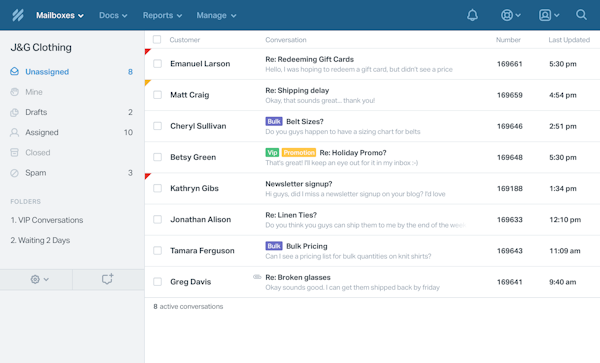Screen dimensions: 600x363
Task: Check the Jonathan Alison conversation
Action: point(157,219)
